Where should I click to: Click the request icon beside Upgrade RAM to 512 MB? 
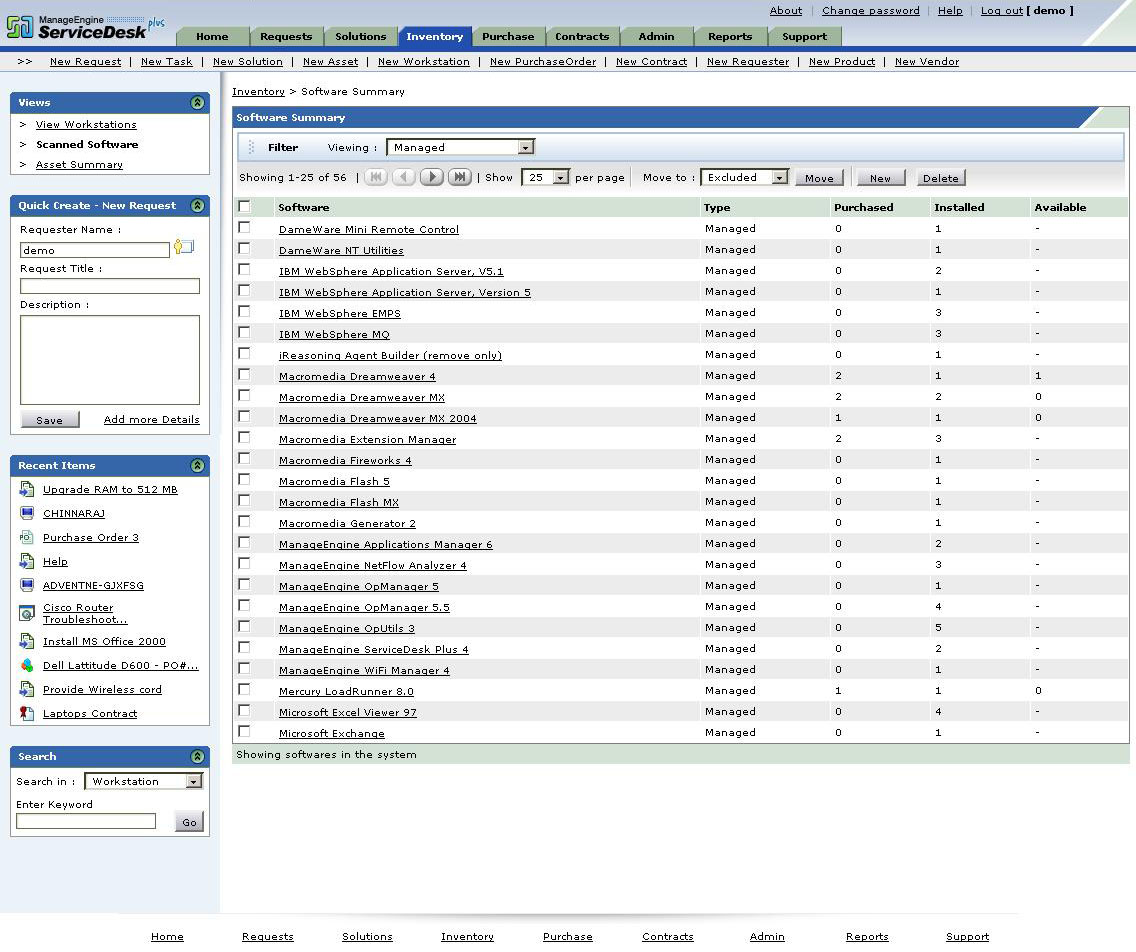pos(26,490)
